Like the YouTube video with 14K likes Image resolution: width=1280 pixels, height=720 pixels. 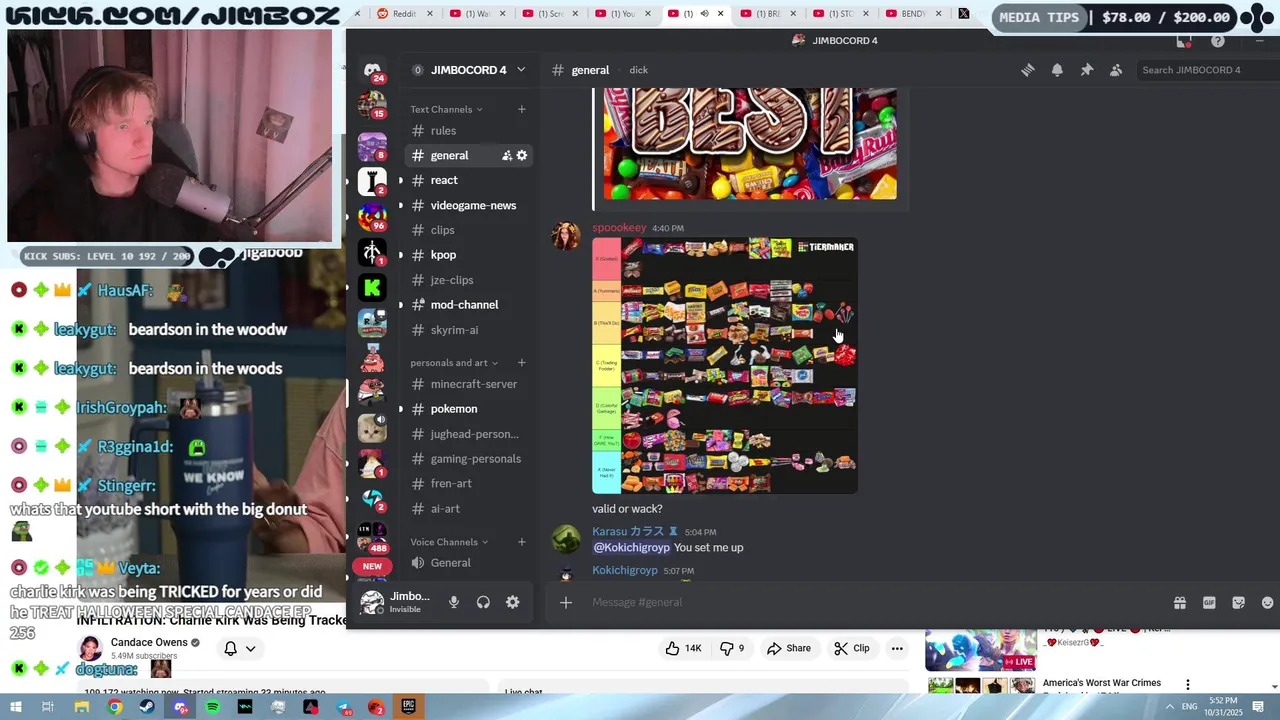682,648
